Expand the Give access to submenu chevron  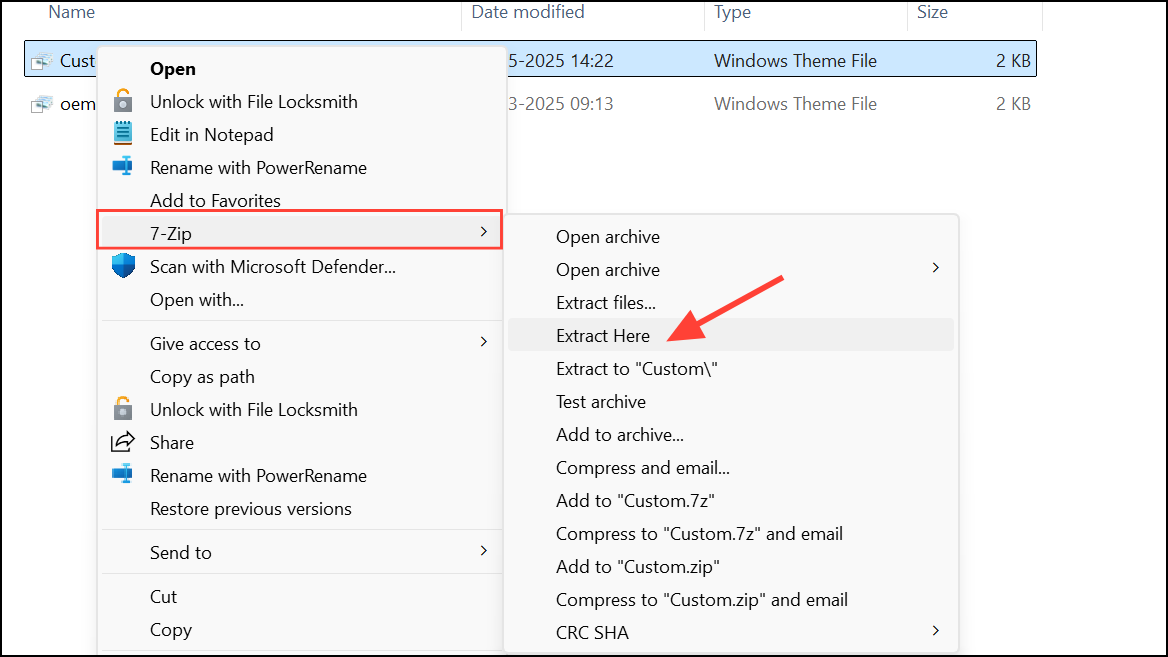483,343
